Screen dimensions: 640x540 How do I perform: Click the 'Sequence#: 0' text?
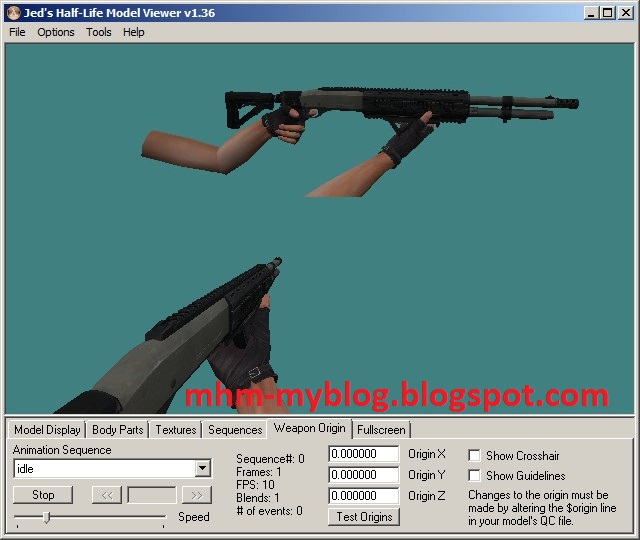click(270, 459)
